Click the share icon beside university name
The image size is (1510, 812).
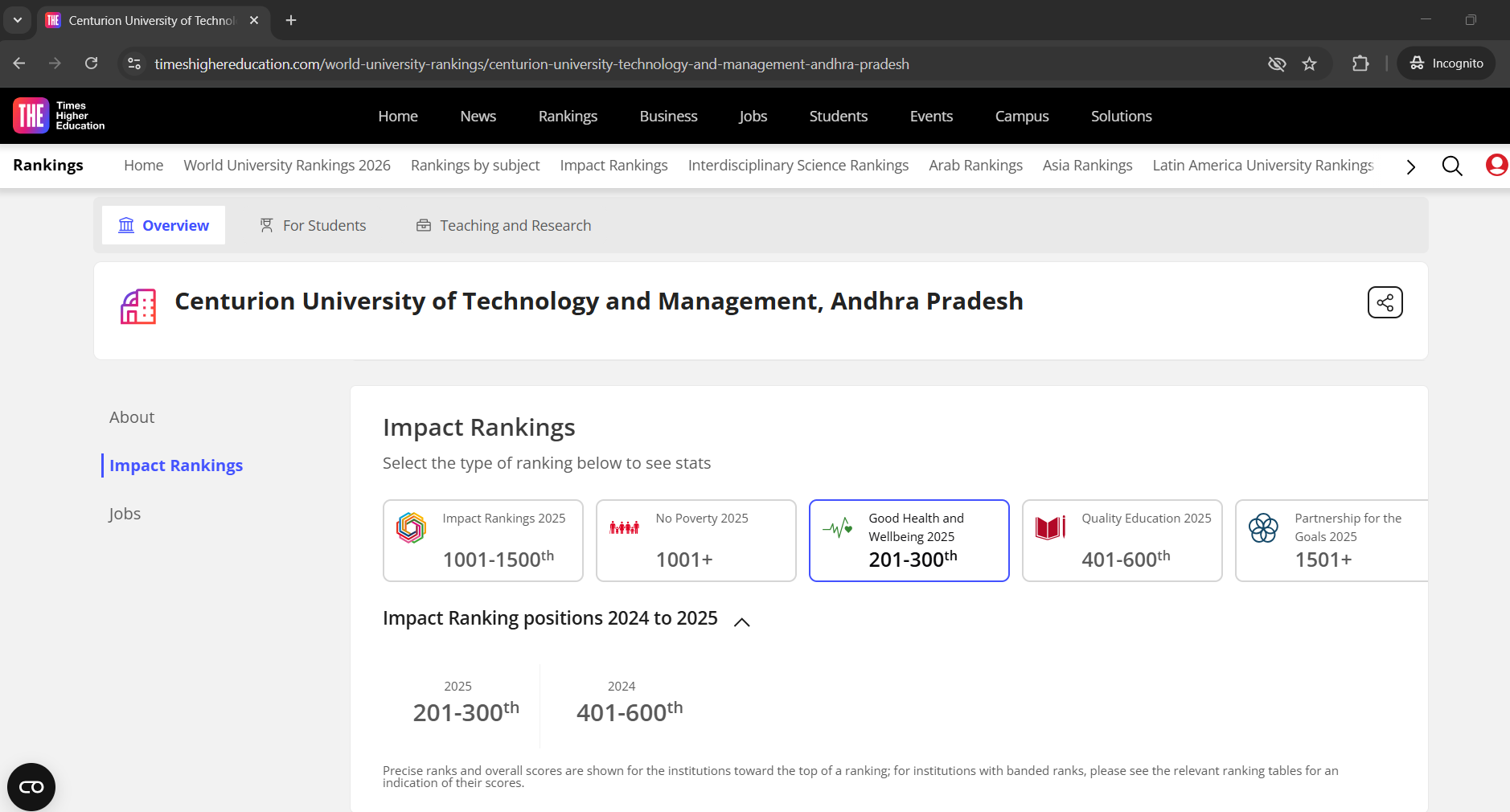(x=1385, y=302)
